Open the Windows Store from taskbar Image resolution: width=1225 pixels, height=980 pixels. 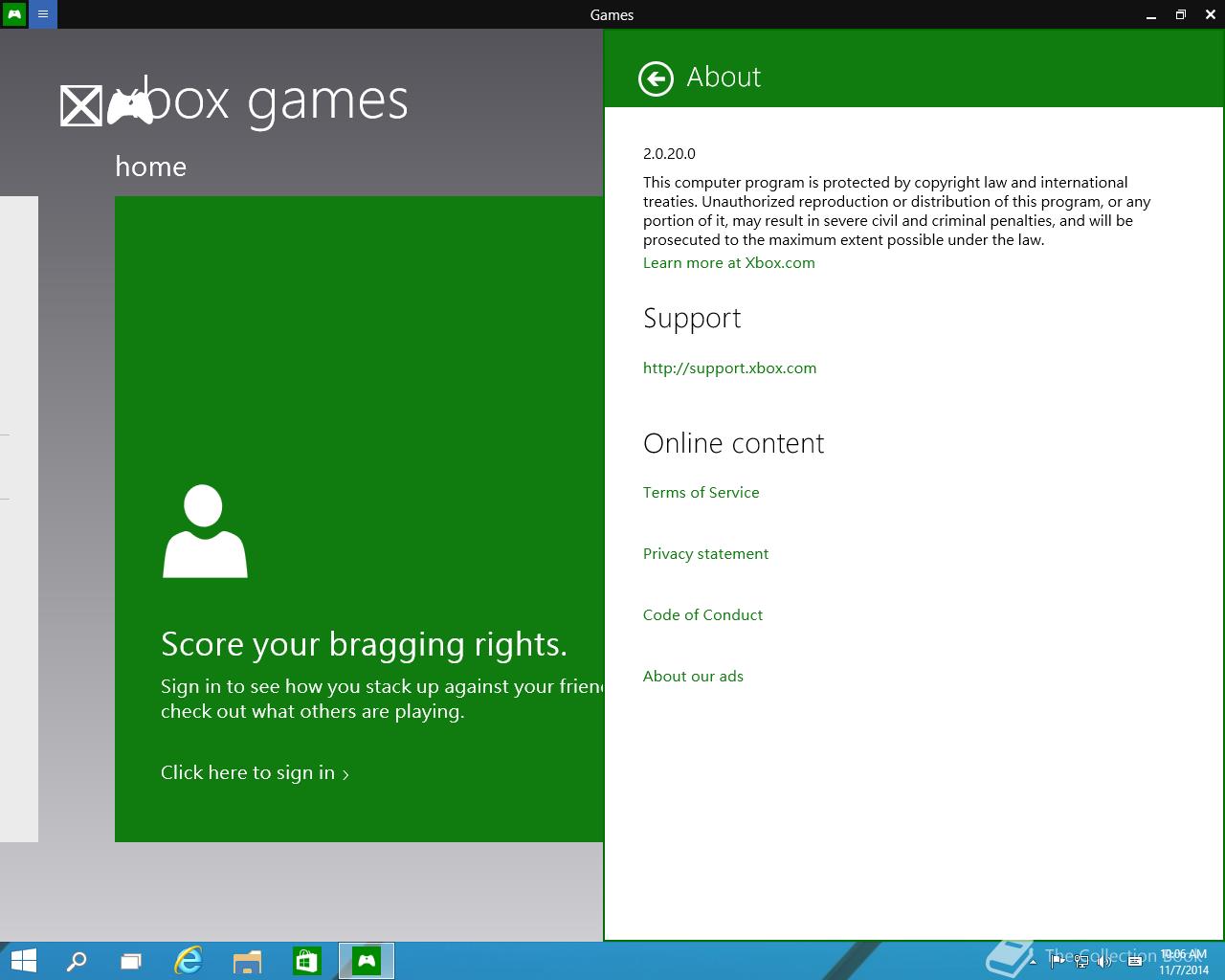306,961
